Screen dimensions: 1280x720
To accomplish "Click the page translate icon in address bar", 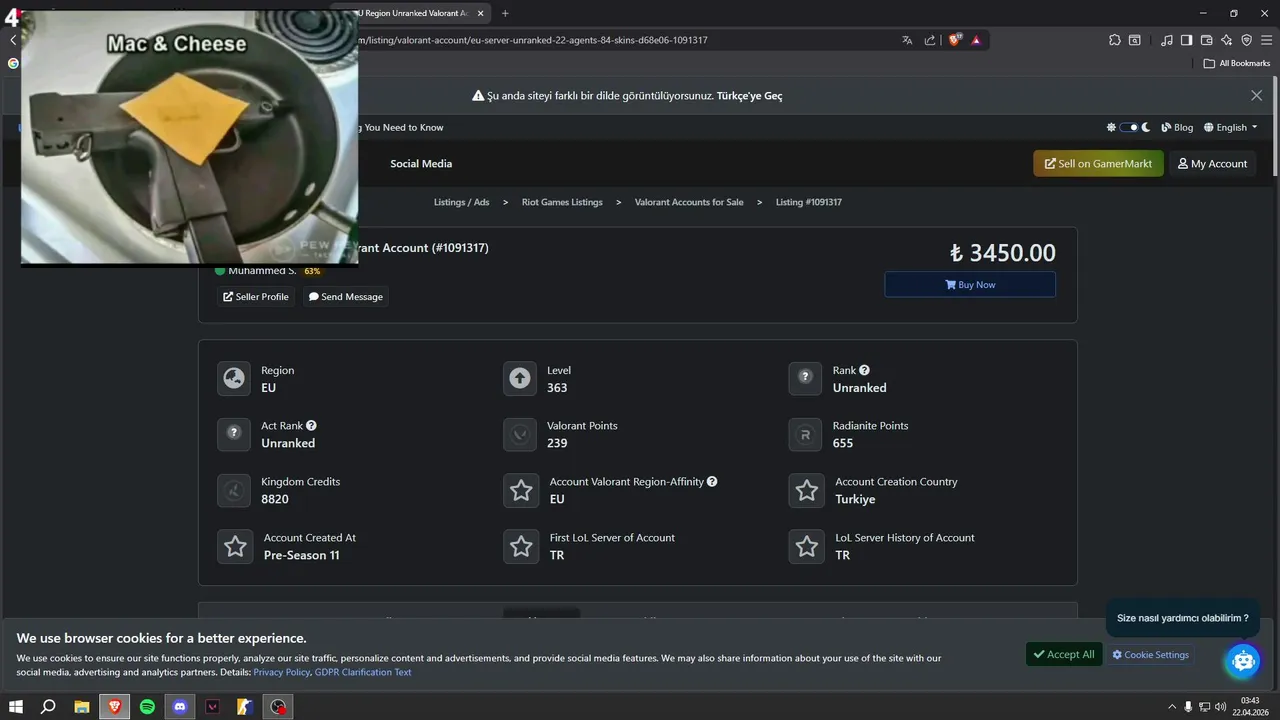I will (x=907, y=40).
